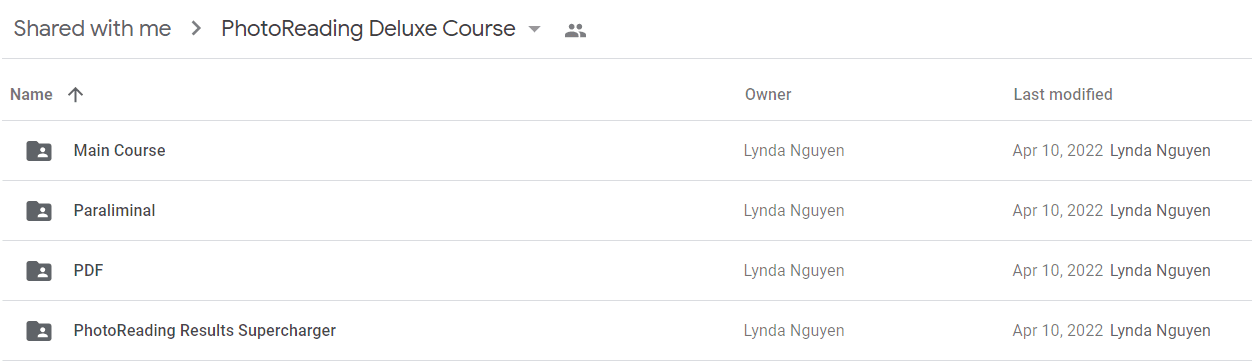Open the PhotoReading Deluxe Course dropdown arrow
1252x363 pixels.
tap(534, 30)
